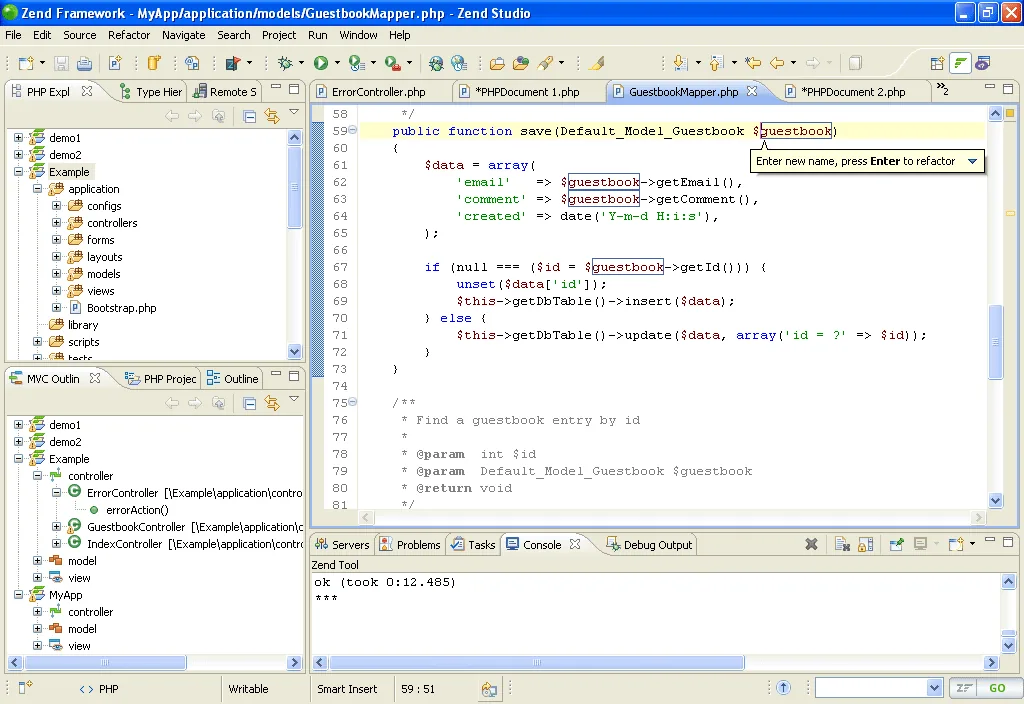Click the New file toolbar icon
Image resolution: width=1024 pixels, height=704 pixels.
[x=26, y=63]
